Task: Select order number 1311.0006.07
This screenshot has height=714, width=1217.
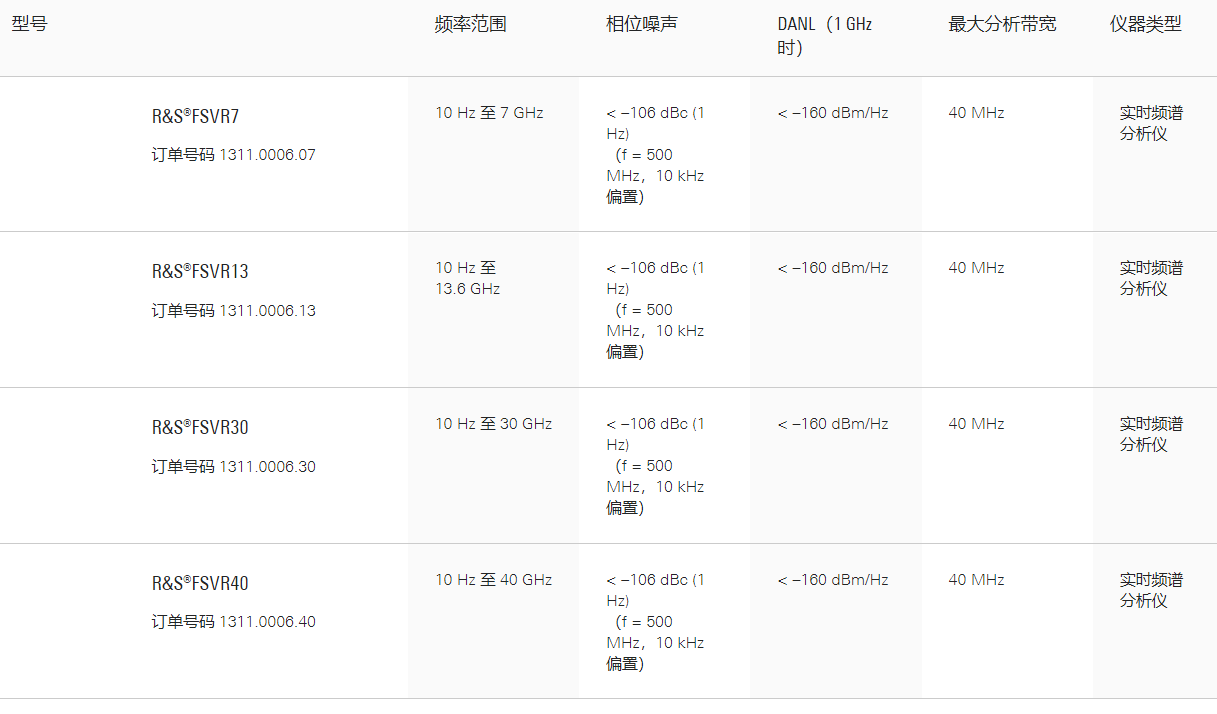Action: (267, 155)
